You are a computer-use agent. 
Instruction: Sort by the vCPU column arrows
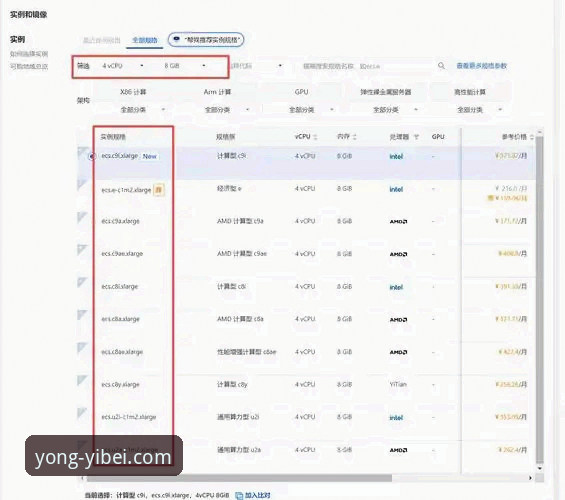point(316,137)
